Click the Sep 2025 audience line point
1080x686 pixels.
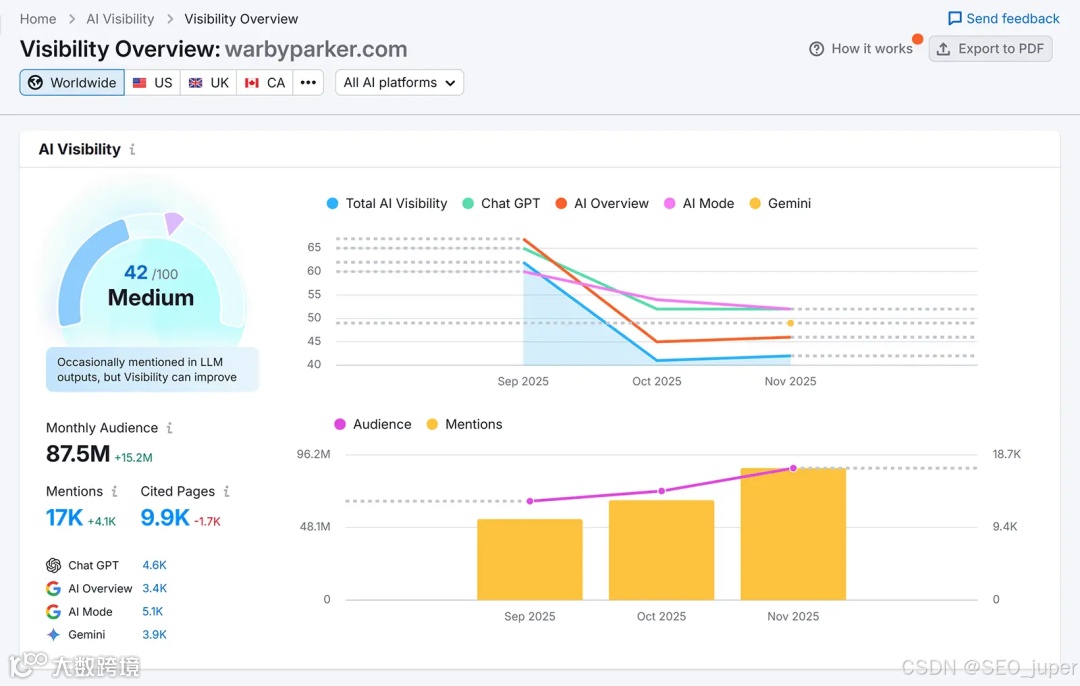(530, 501)
